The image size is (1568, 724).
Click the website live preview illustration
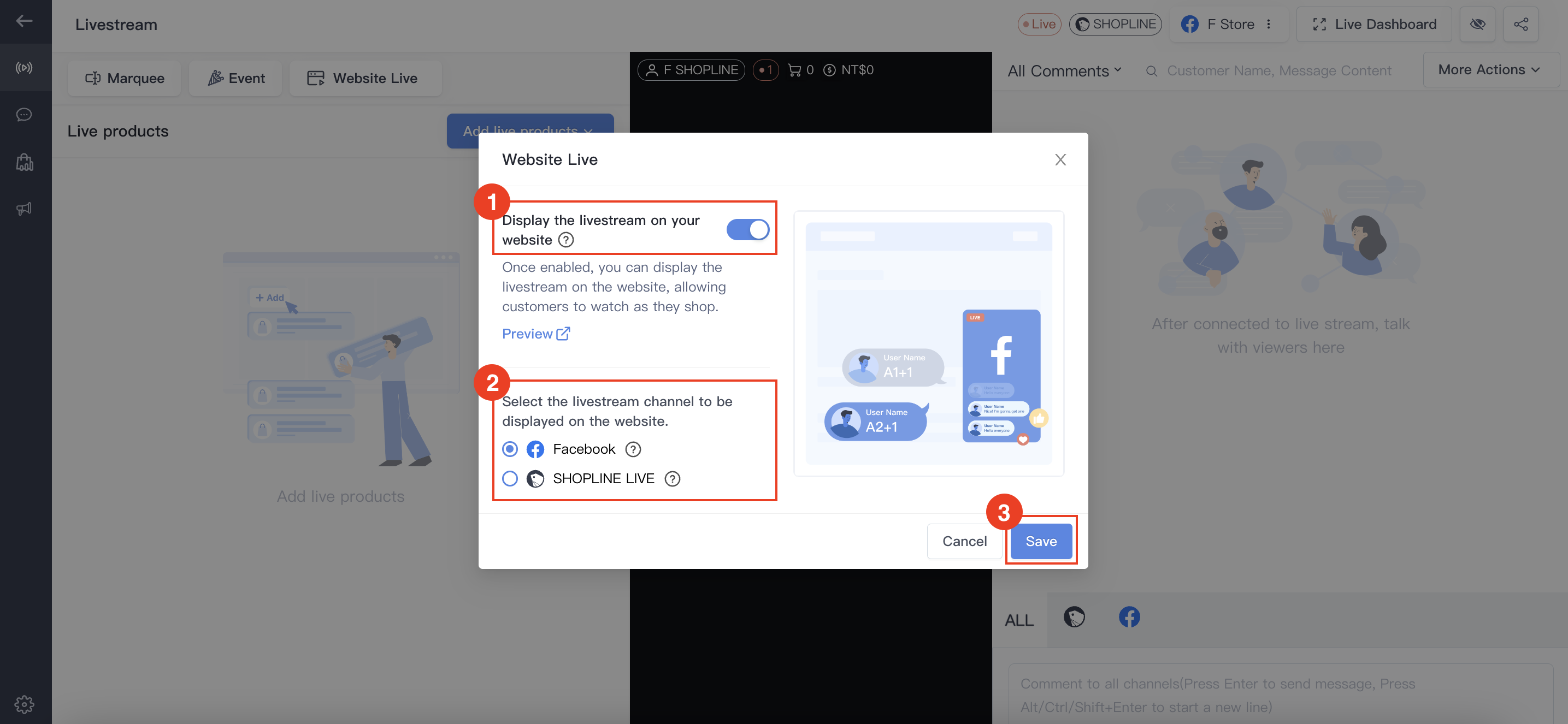[928, 343]
